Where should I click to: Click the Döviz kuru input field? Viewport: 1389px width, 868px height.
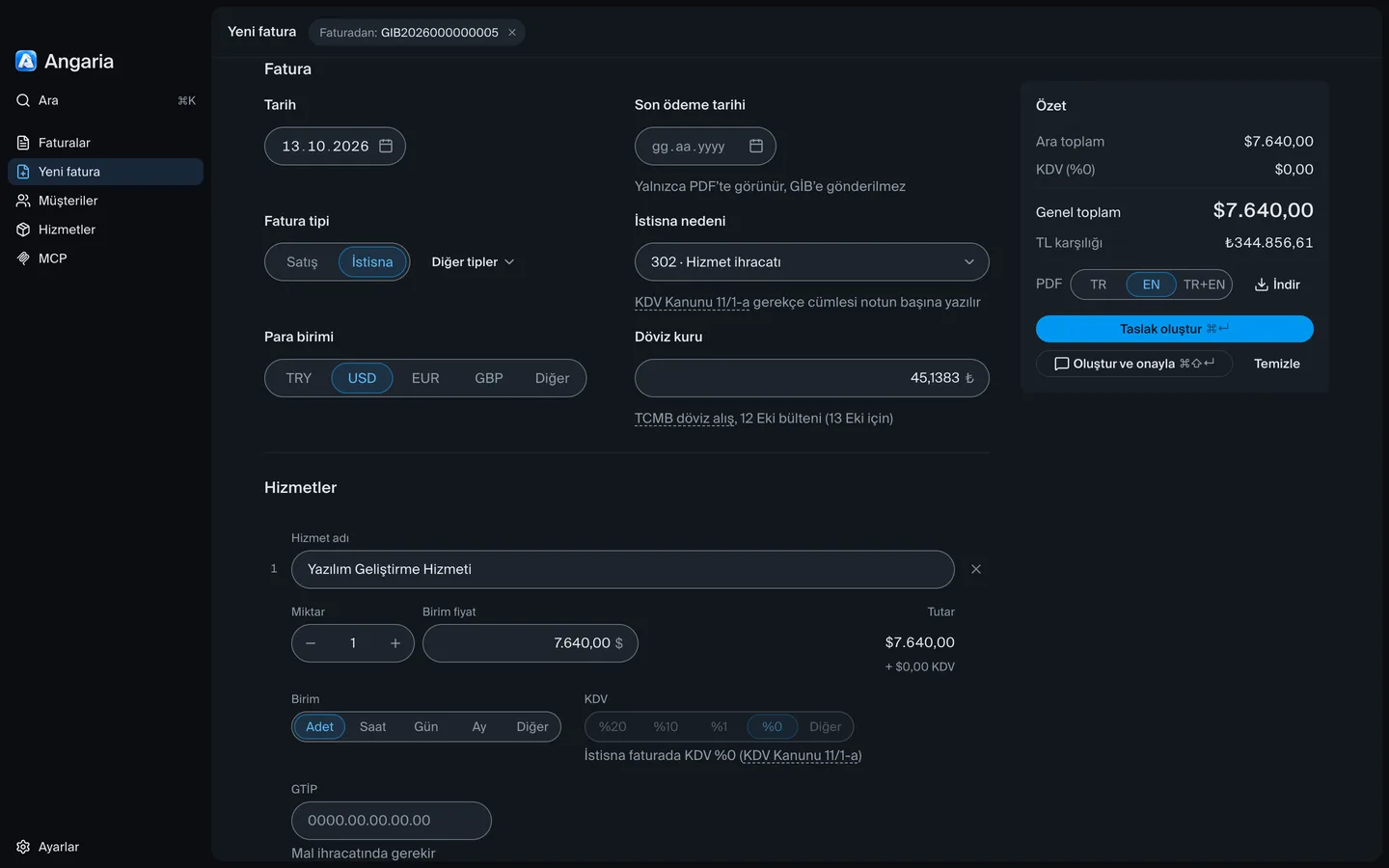pyautogui.click(x=812, y=378)
